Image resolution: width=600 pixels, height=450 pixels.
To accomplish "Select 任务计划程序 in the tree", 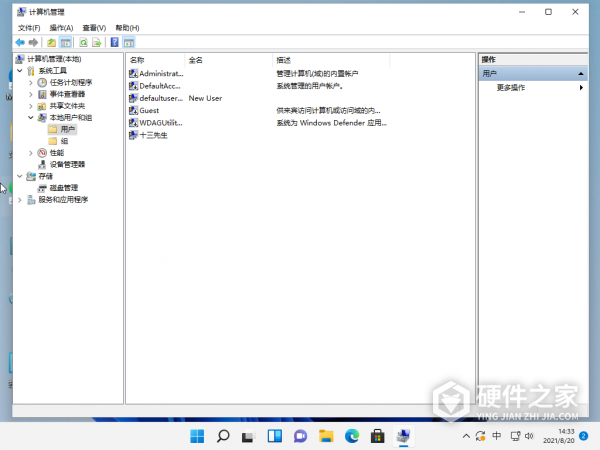I will pos(71,83).
